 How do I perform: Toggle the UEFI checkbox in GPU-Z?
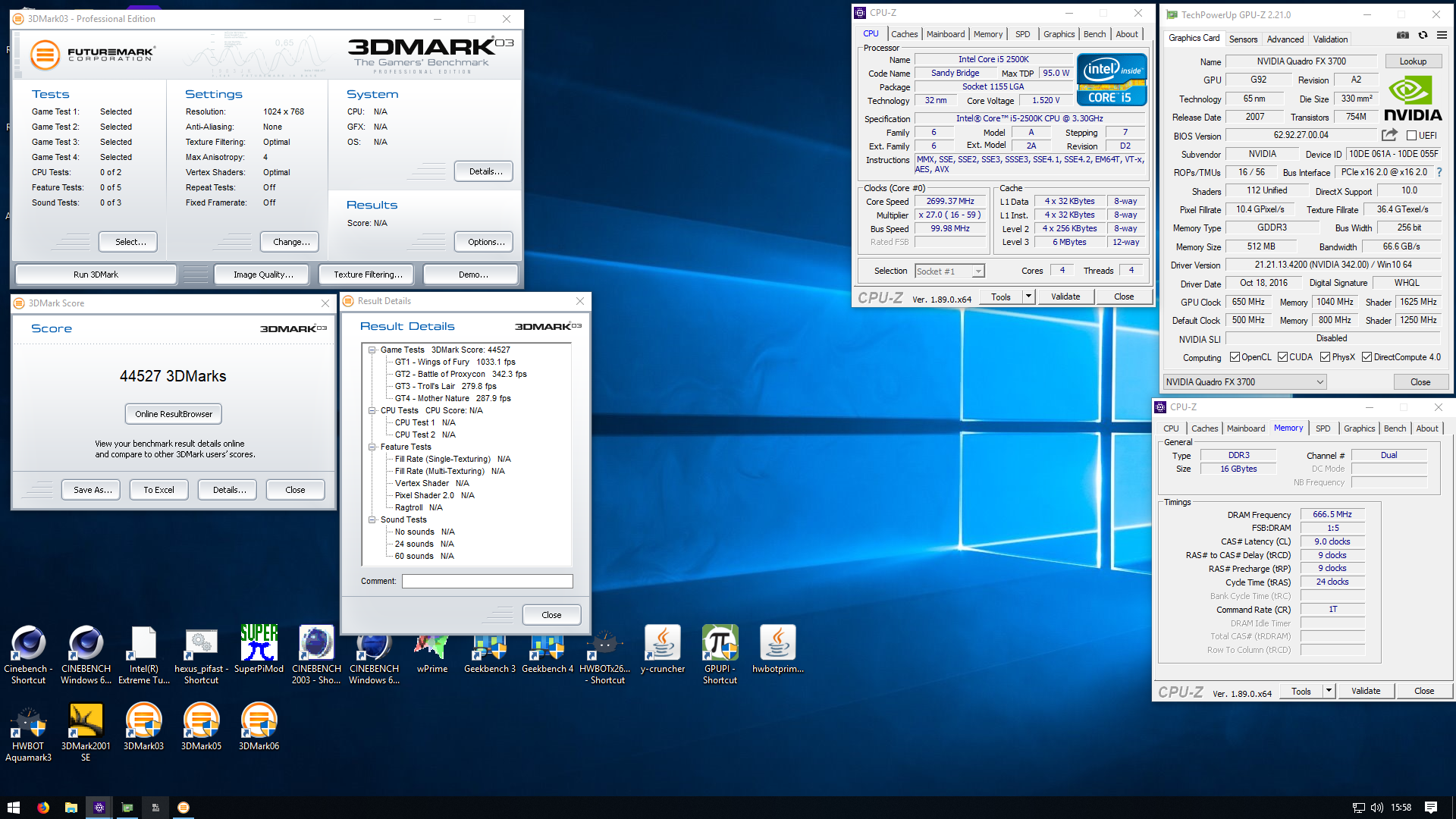click(x=1411, y=136)
